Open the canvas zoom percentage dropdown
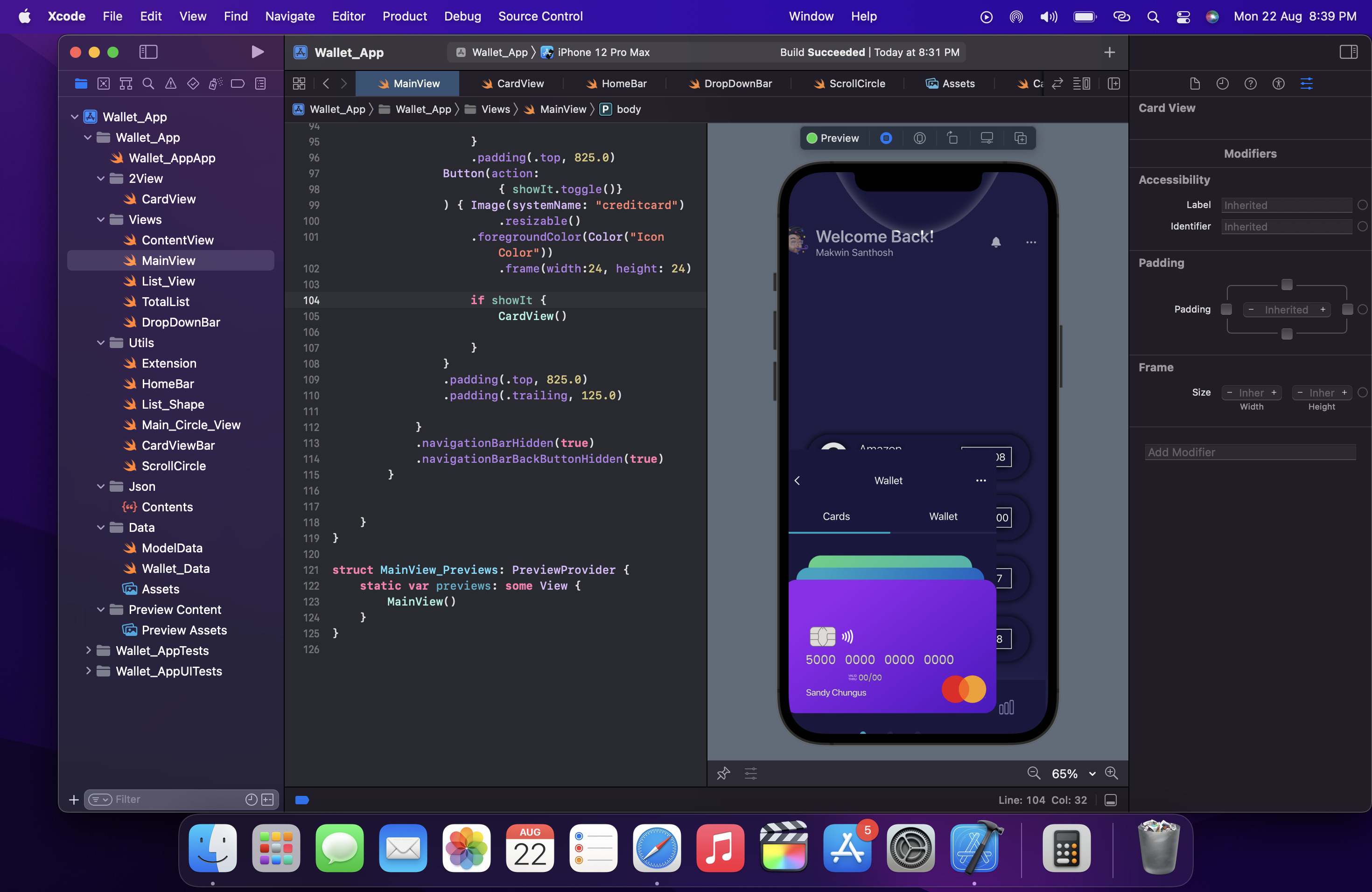The height and width of the screenshot is (892, 1372). coord(1073,774)
